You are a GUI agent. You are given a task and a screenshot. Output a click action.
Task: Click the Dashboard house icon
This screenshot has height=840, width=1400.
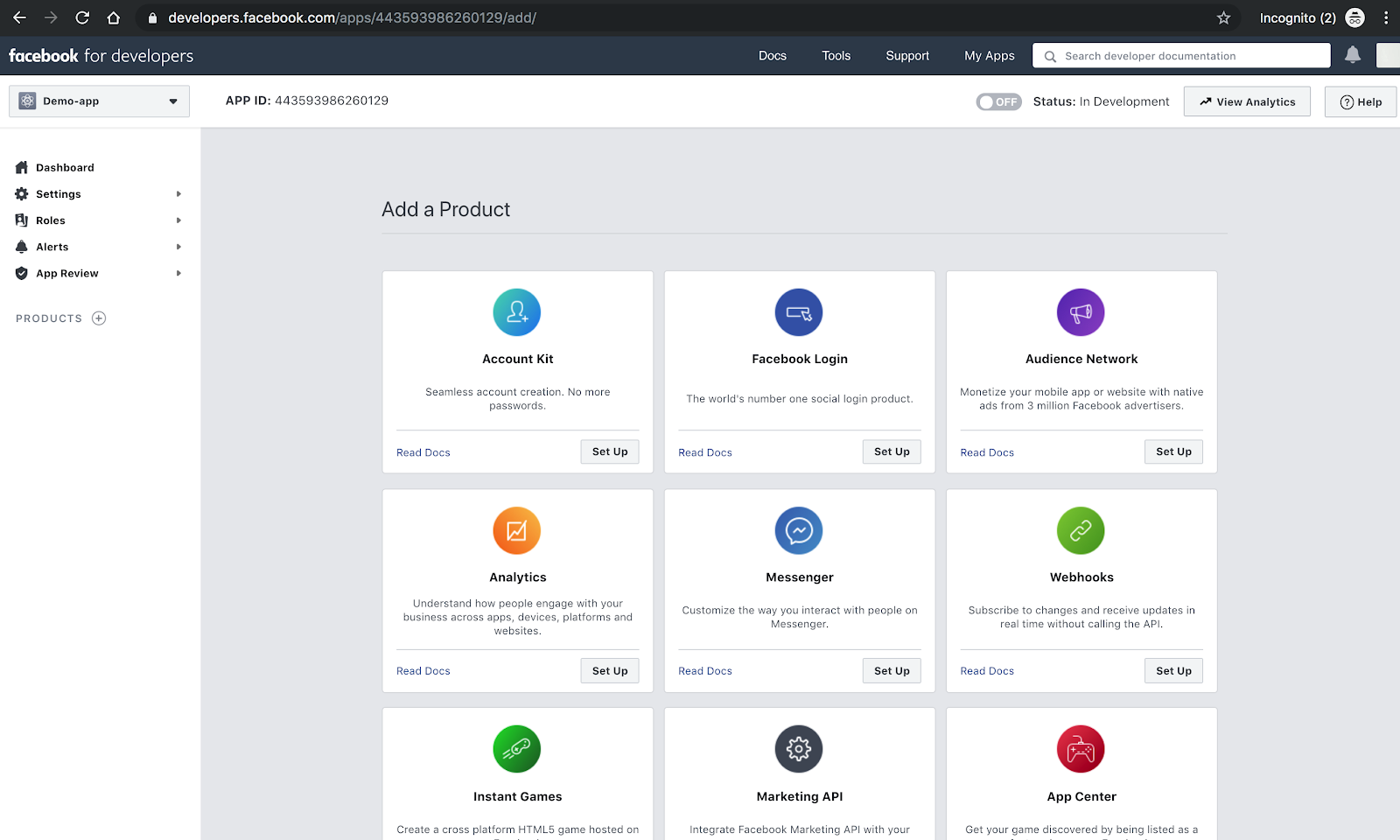[22, 167]
